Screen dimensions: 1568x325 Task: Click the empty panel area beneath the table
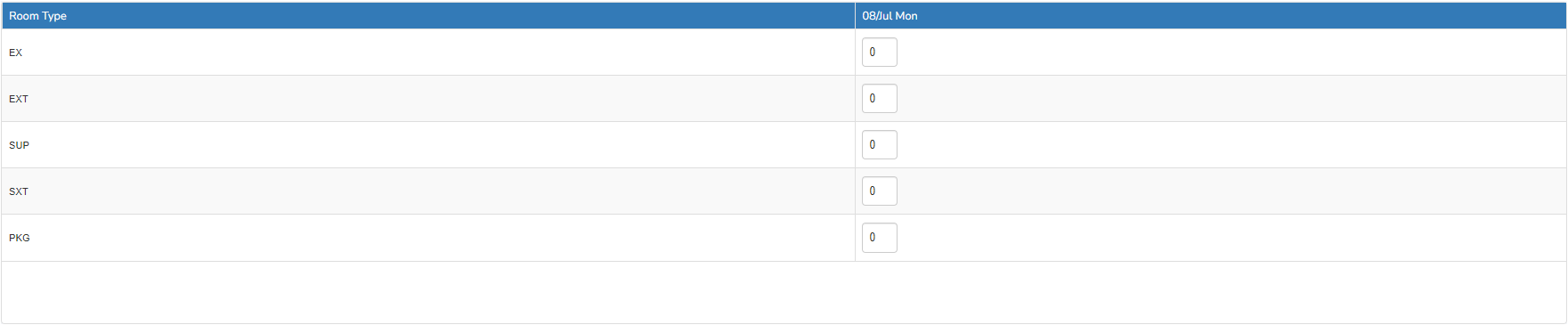pyautogui.click(x=784, y=292)
